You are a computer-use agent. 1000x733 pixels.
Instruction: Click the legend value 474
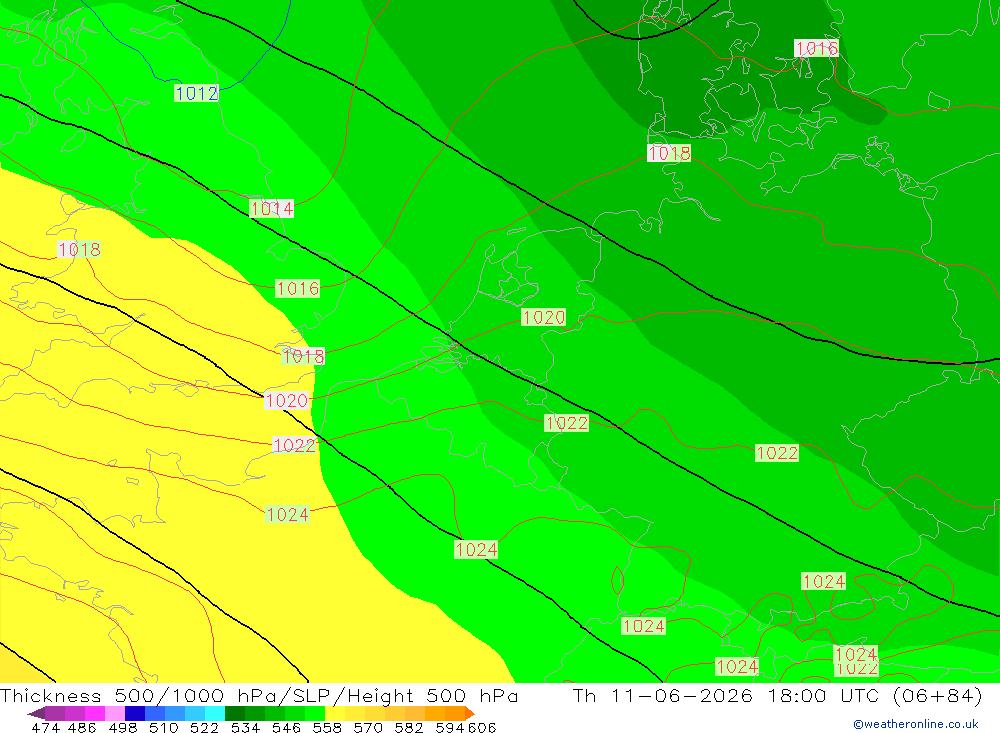[x=45, y=727]
